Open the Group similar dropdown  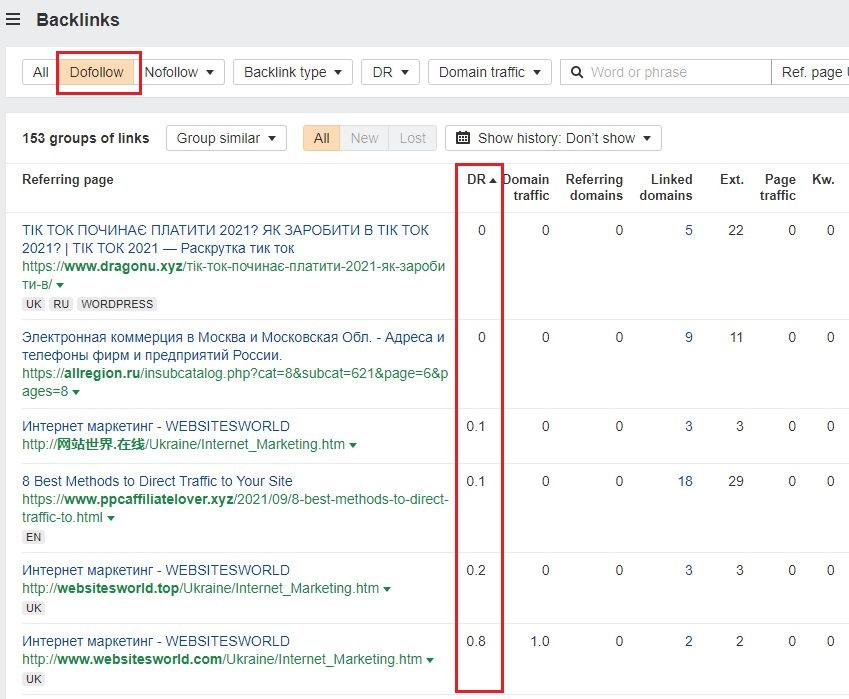[226, 138]
